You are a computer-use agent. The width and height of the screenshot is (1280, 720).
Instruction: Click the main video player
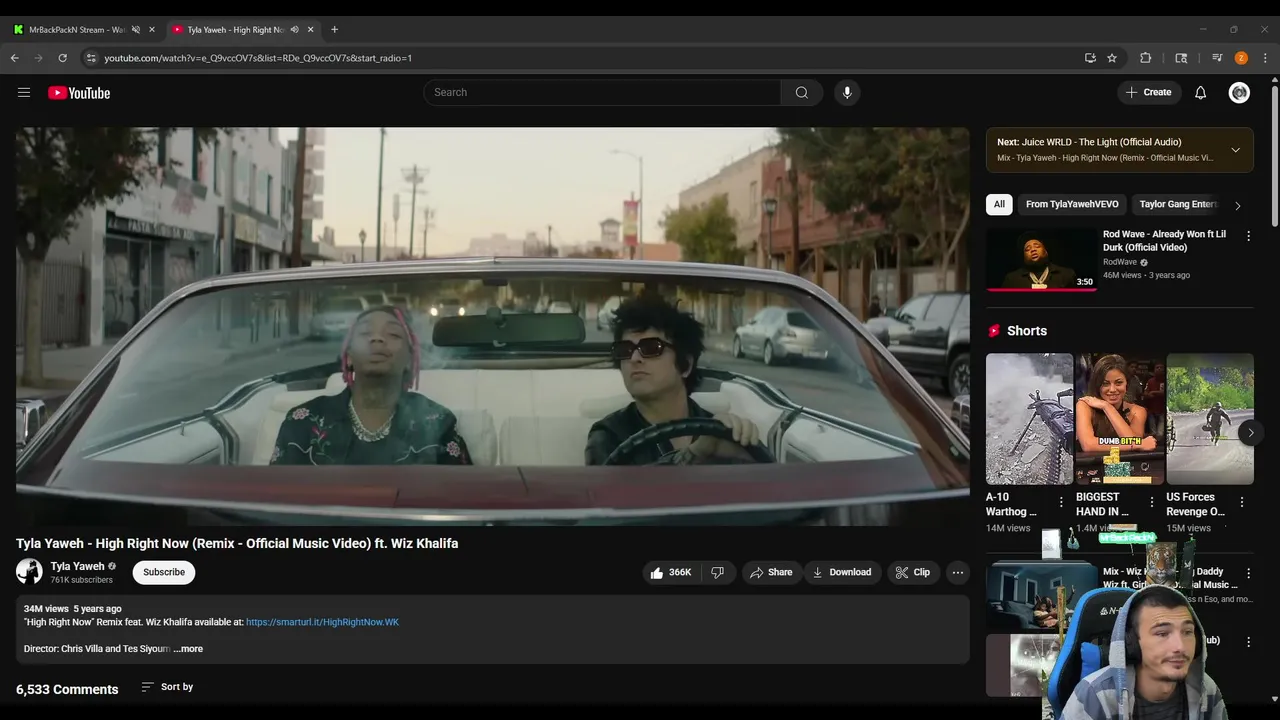pos(492,326)
